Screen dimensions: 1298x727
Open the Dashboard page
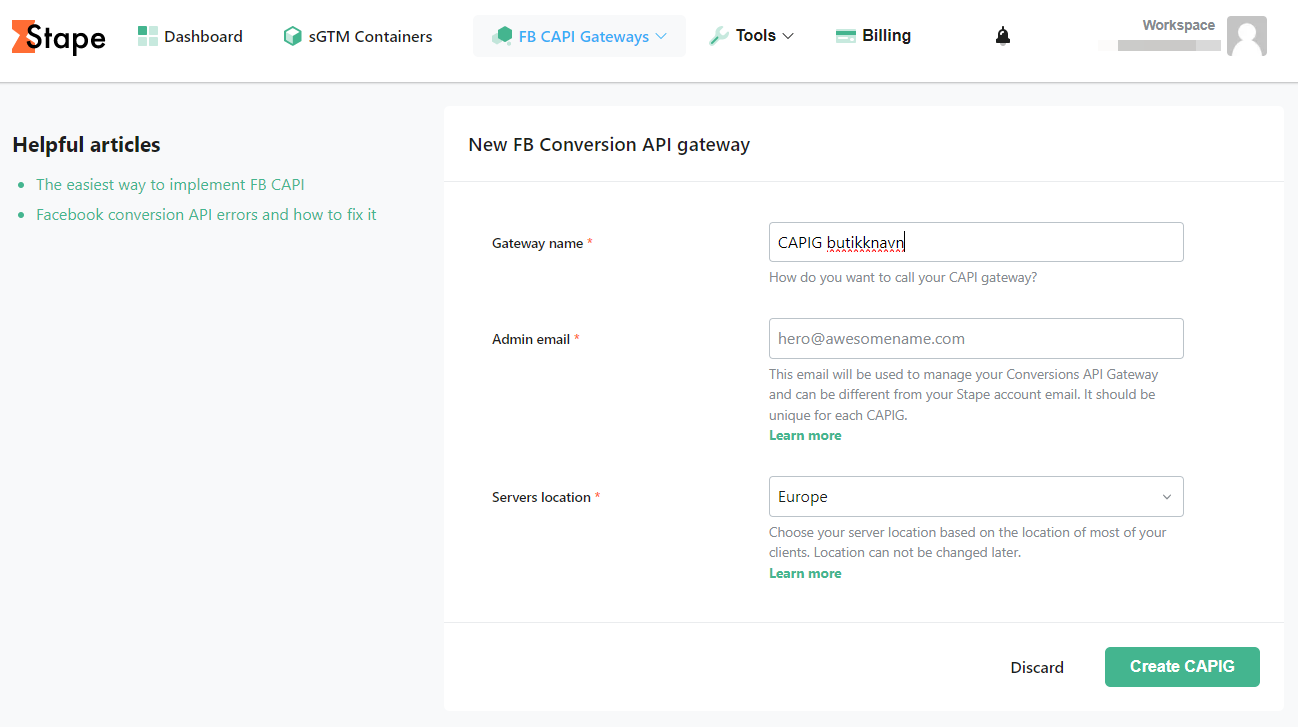click(203, 36)
